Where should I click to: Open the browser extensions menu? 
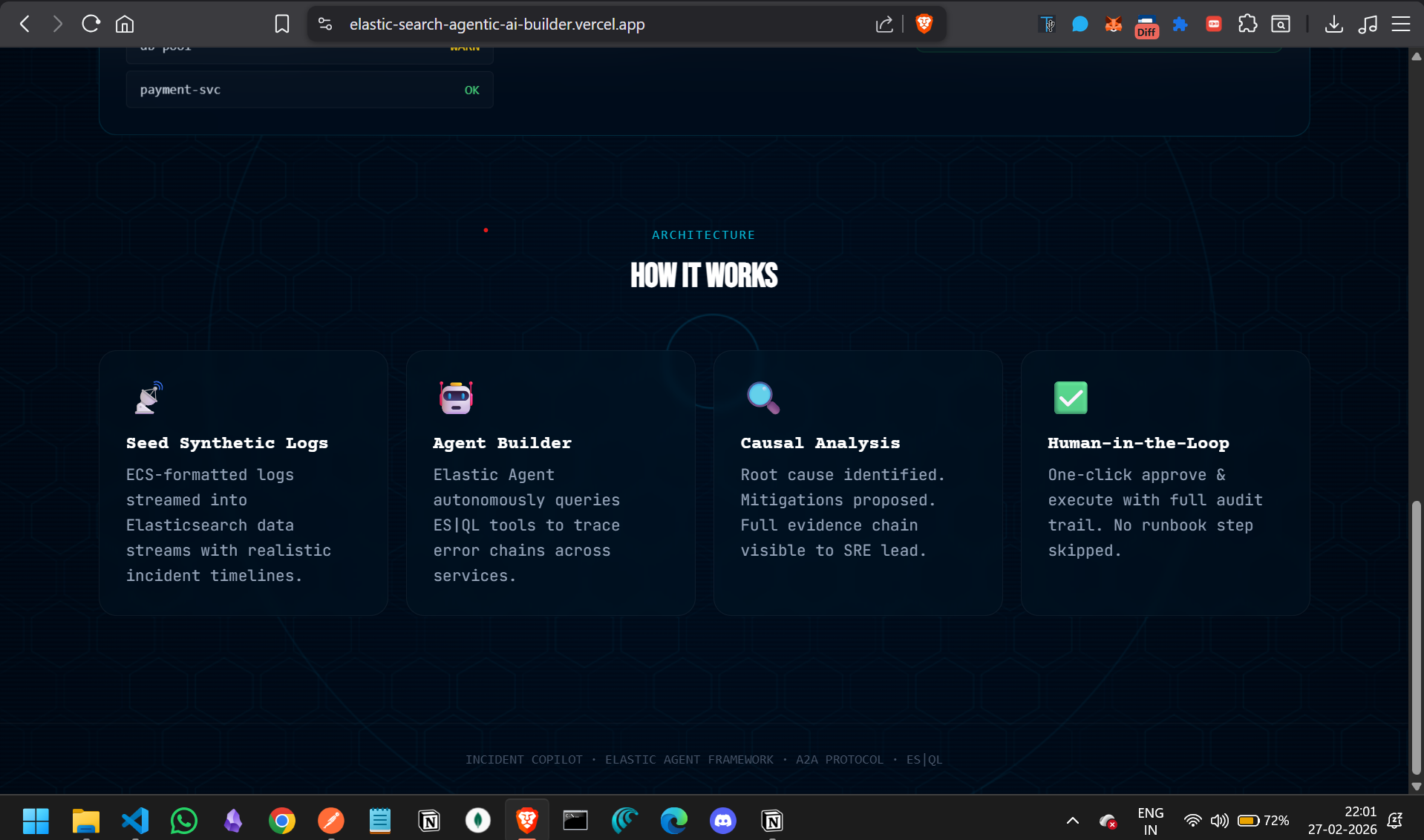(x=1247, y=24)
